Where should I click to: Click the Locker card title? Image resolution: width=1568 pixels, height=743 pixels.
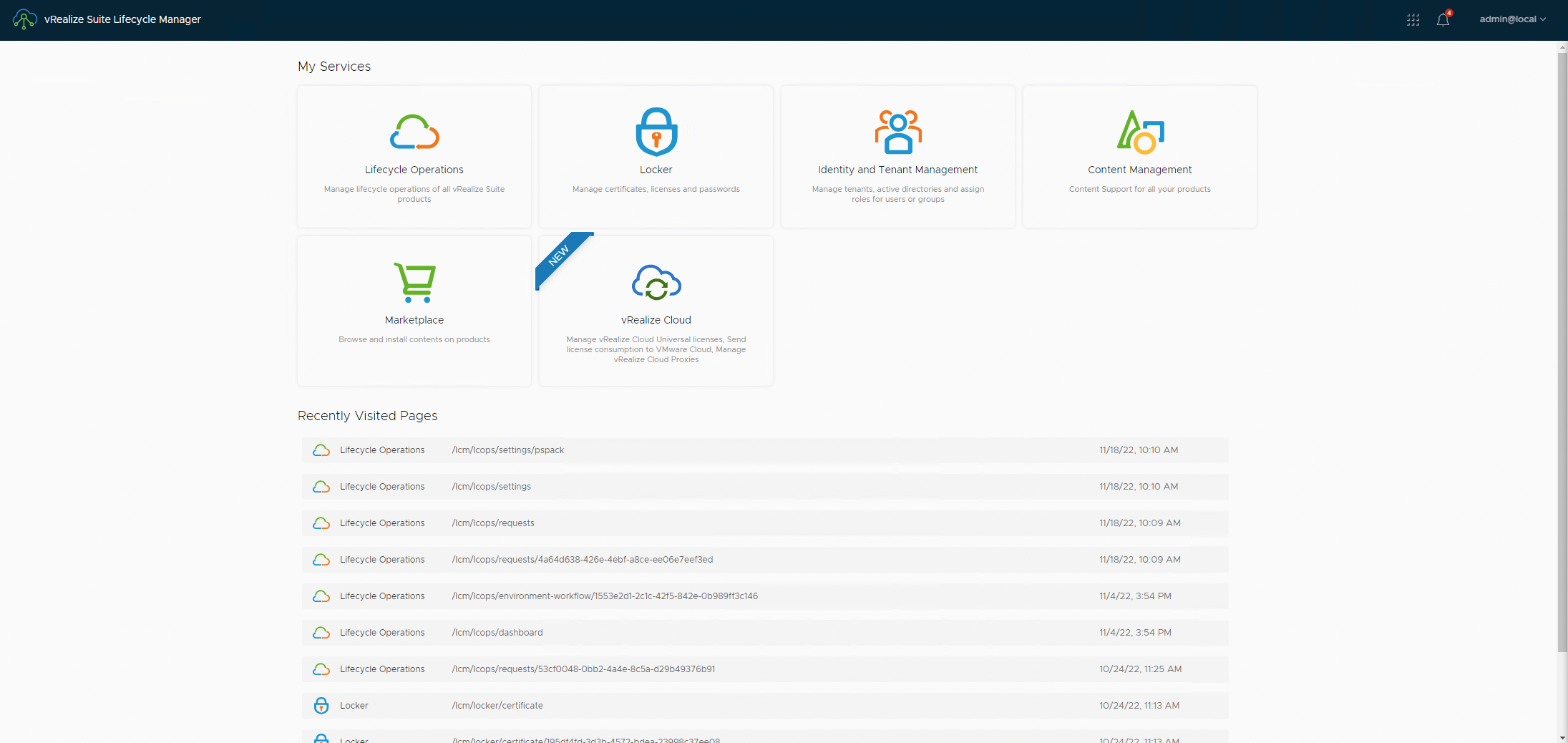click(x=656, y=170)
